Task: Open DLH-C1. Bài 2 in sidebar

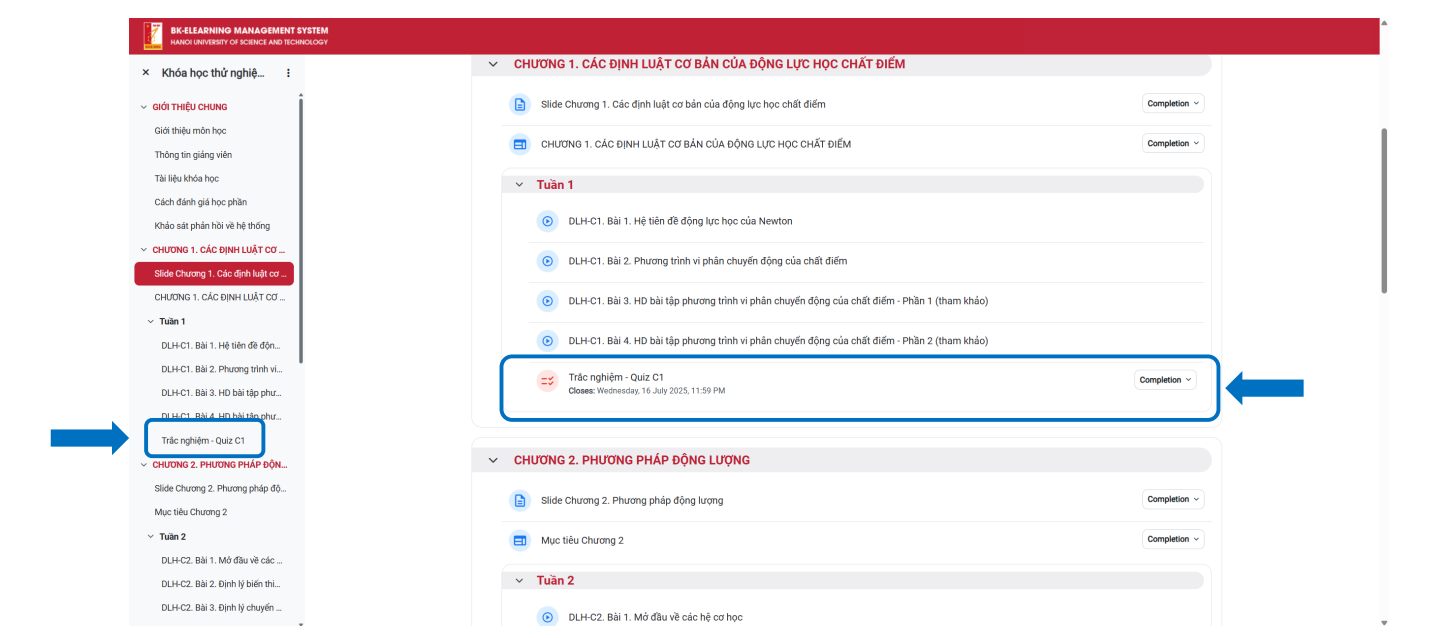Action: [221, 370]
